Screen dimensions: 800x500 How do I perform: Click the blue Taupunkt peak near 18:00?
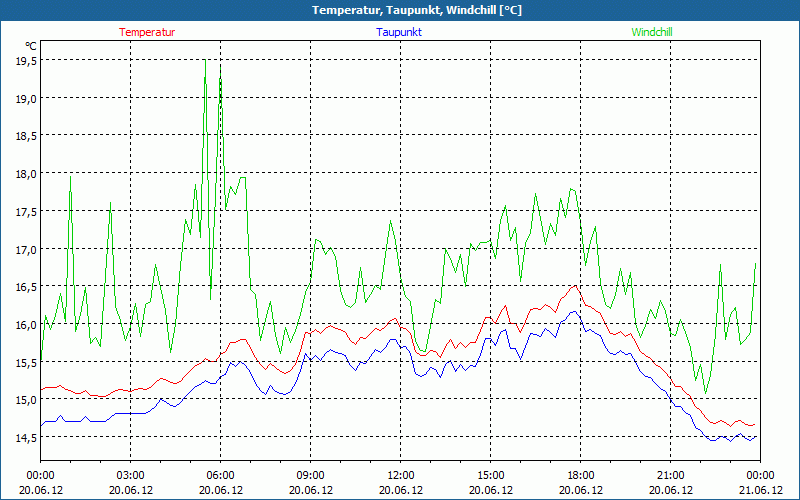point(575,311)
